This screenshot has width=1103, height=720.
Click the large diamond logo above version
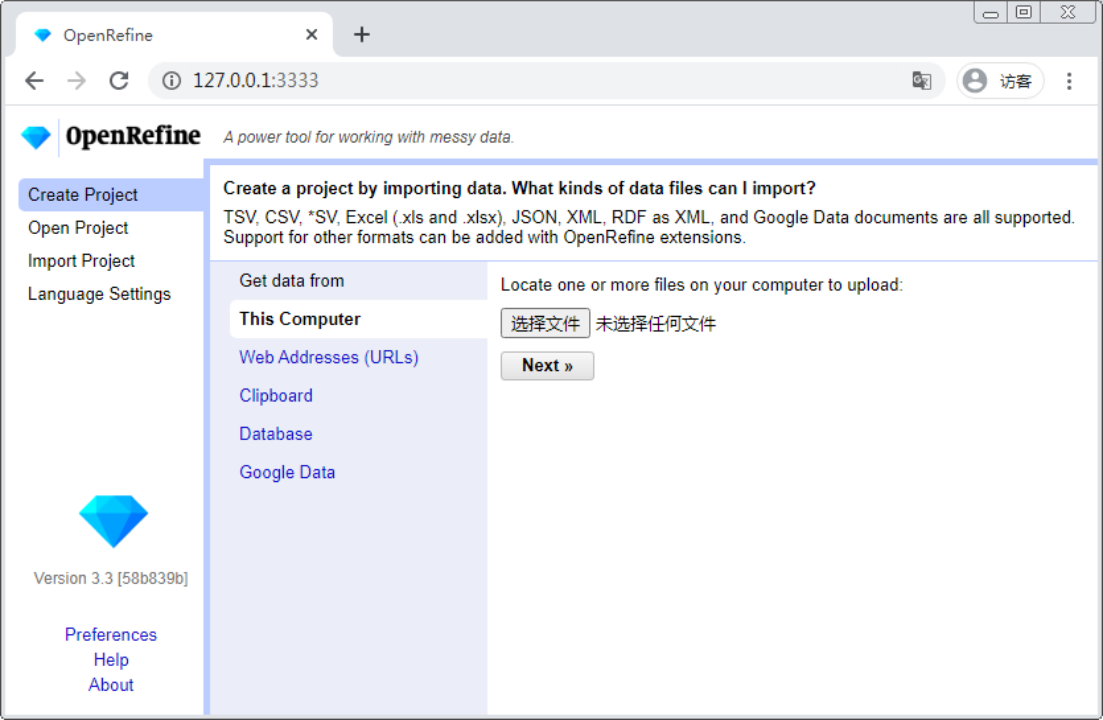coord(113,521)
